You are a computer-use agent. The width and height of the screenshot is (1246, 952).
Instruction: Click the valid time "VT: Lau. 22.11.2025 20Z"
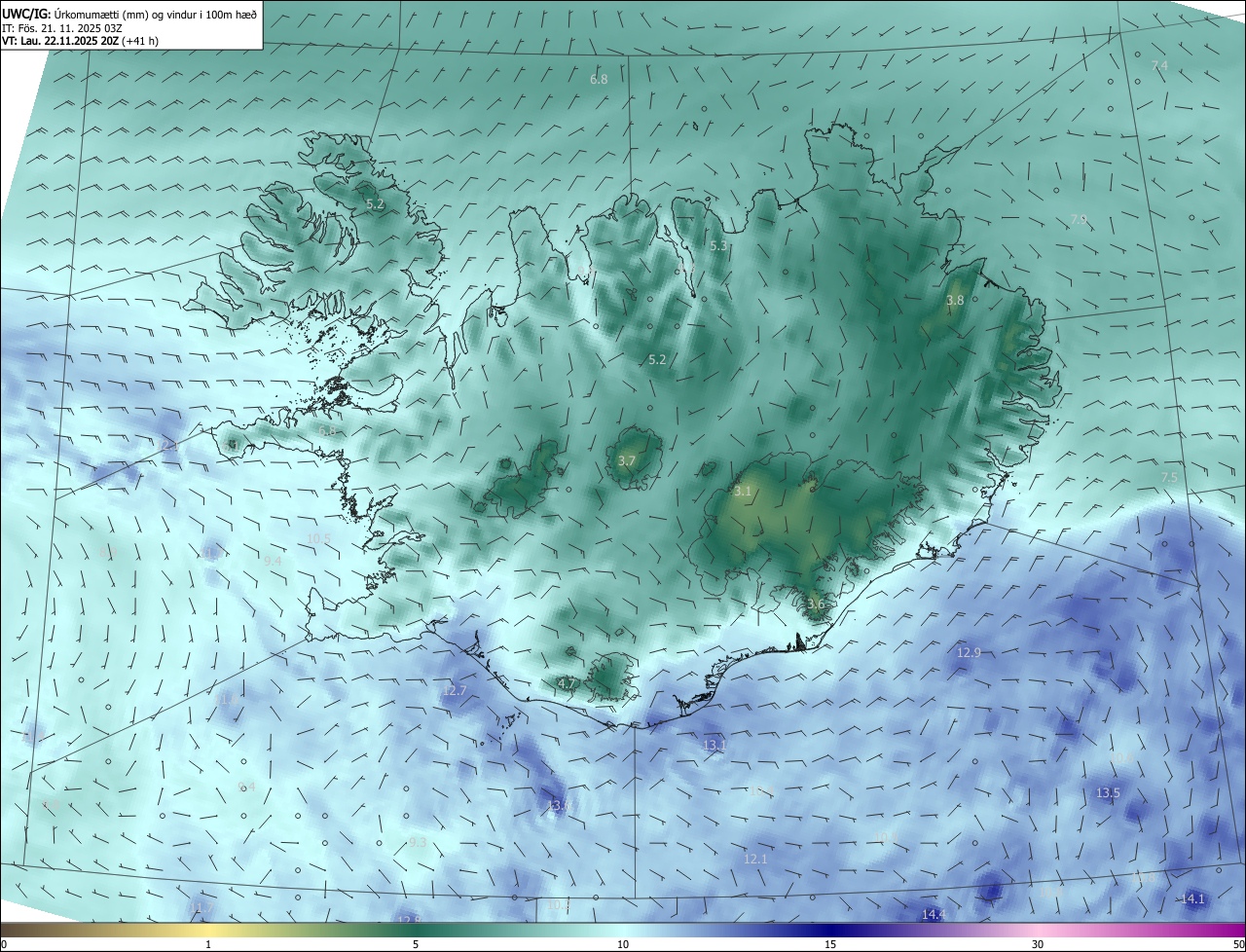pyautogui.click(x=60, y=41)
